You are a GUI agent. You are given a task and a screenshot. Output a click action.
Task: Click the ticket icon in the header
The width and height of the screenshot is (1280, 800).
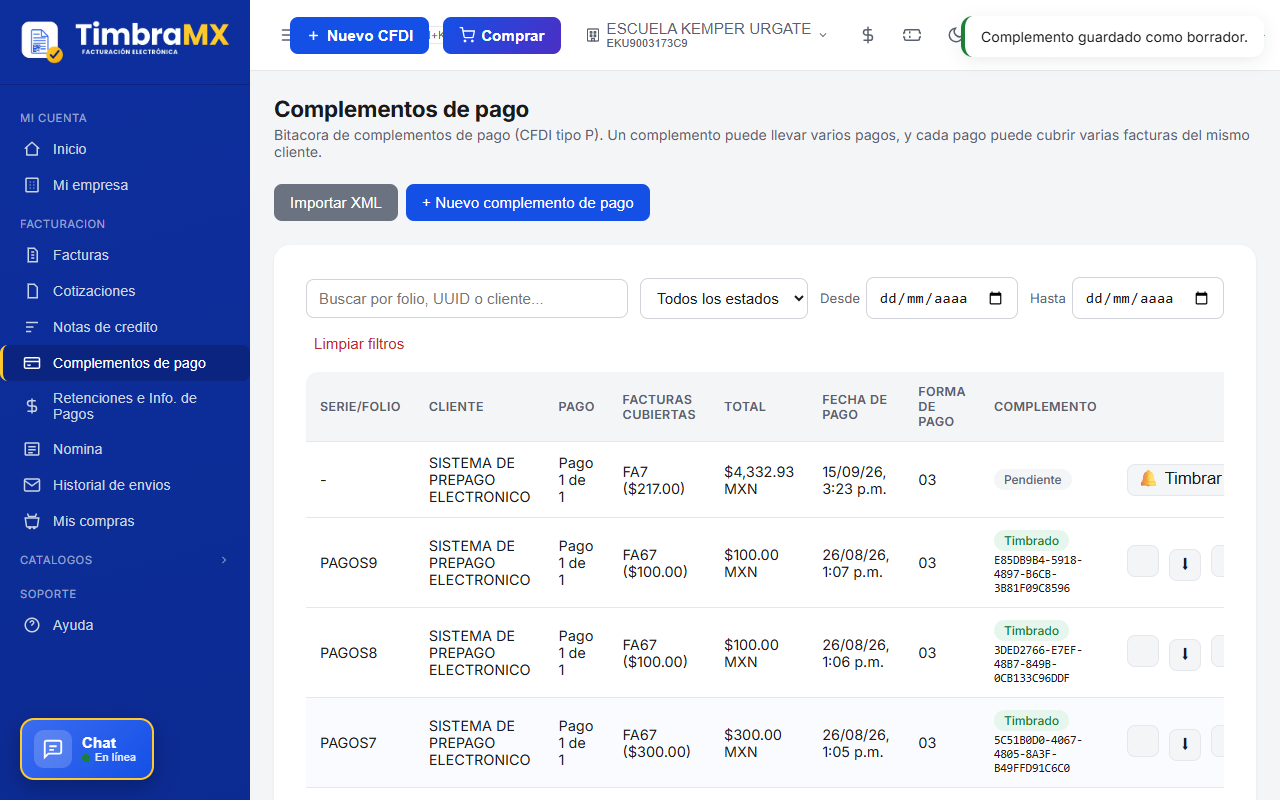coord(912,35)
